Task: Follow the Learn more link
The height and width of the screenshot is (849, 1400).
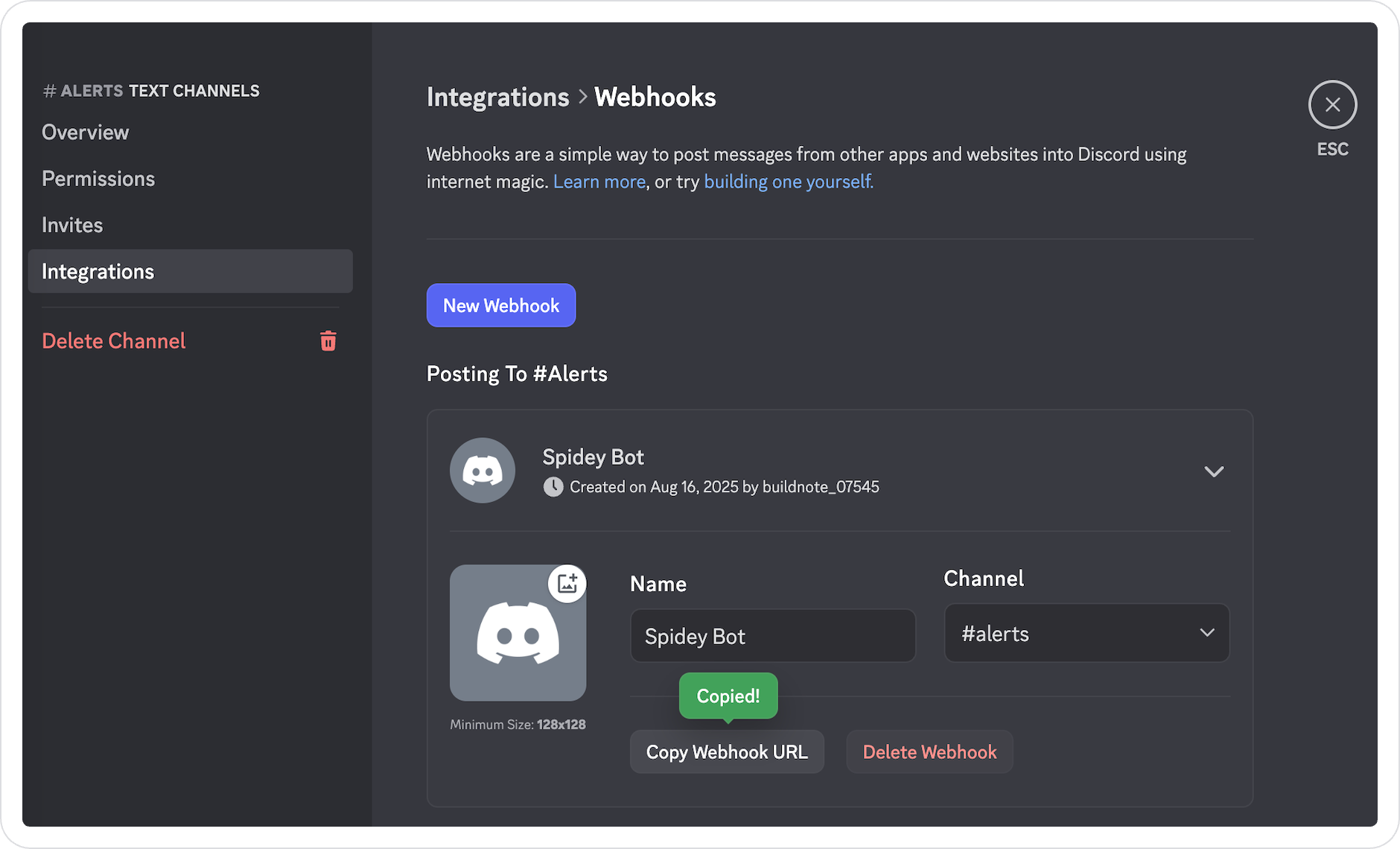Action: (599, 182)
